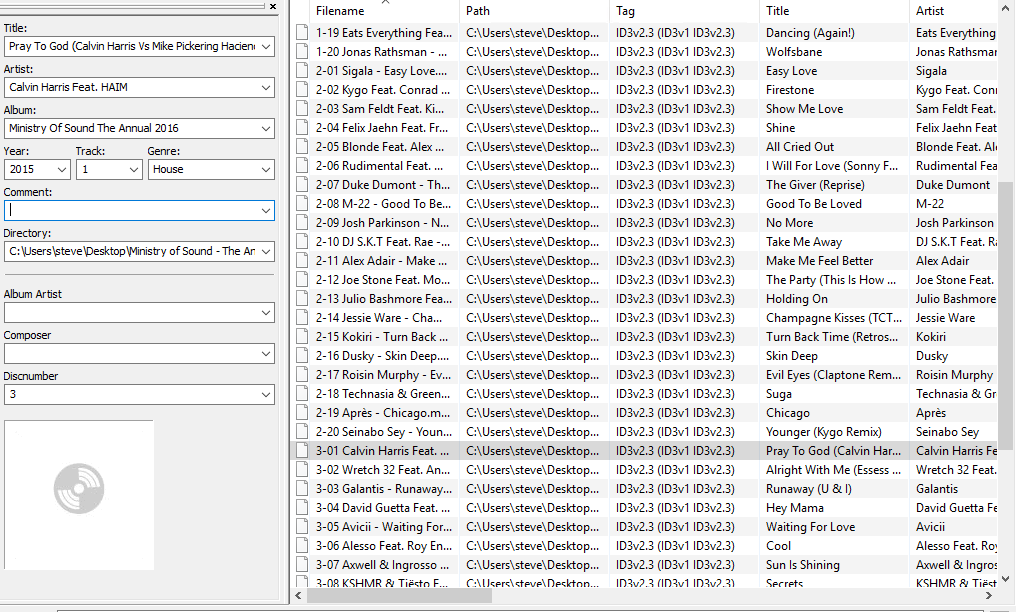Click file icon for 2-15 Kokiri
The height and width of the screenshot is (612, 1016).
coord(302,337)
